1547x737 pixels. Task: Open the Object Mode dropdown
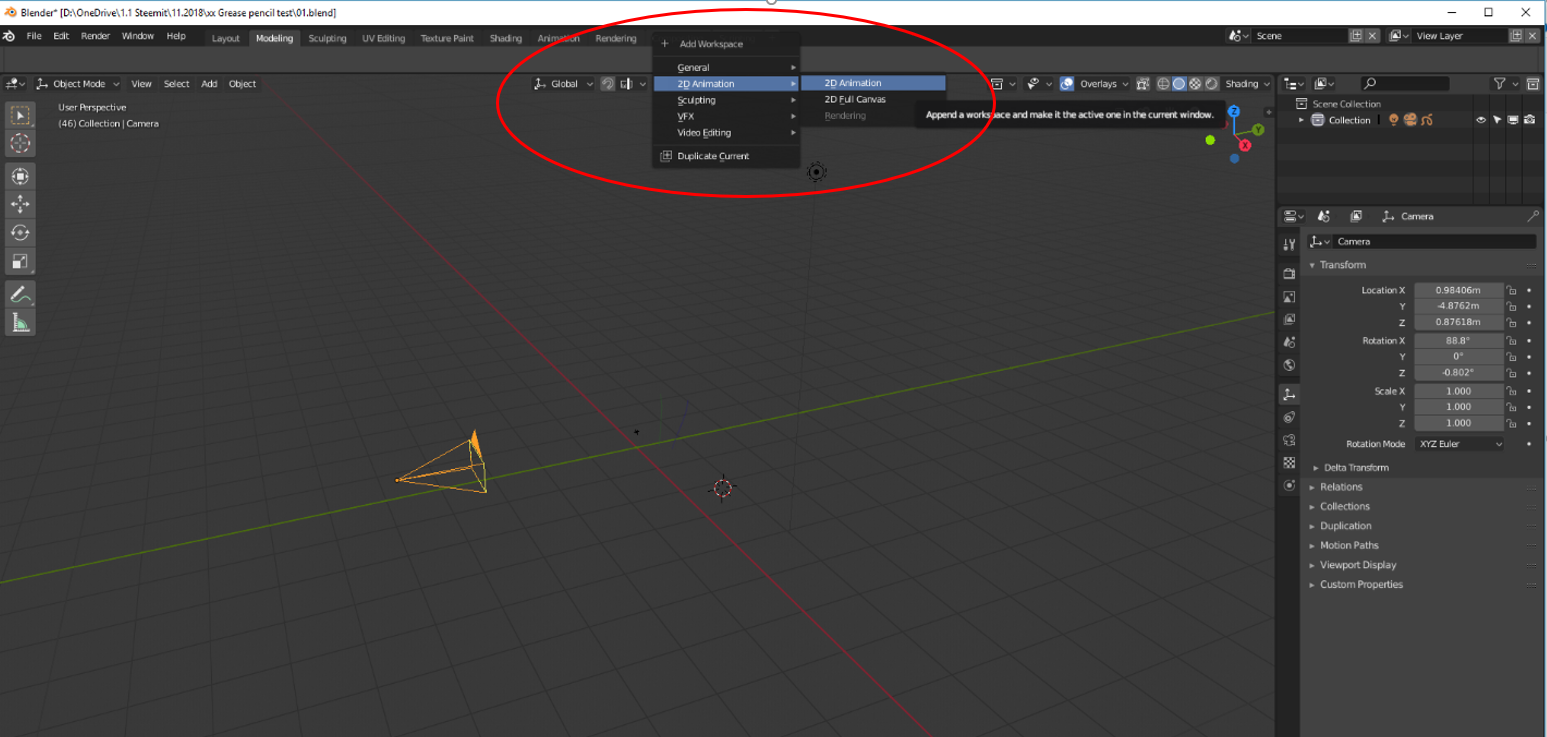tap(77, 84)
